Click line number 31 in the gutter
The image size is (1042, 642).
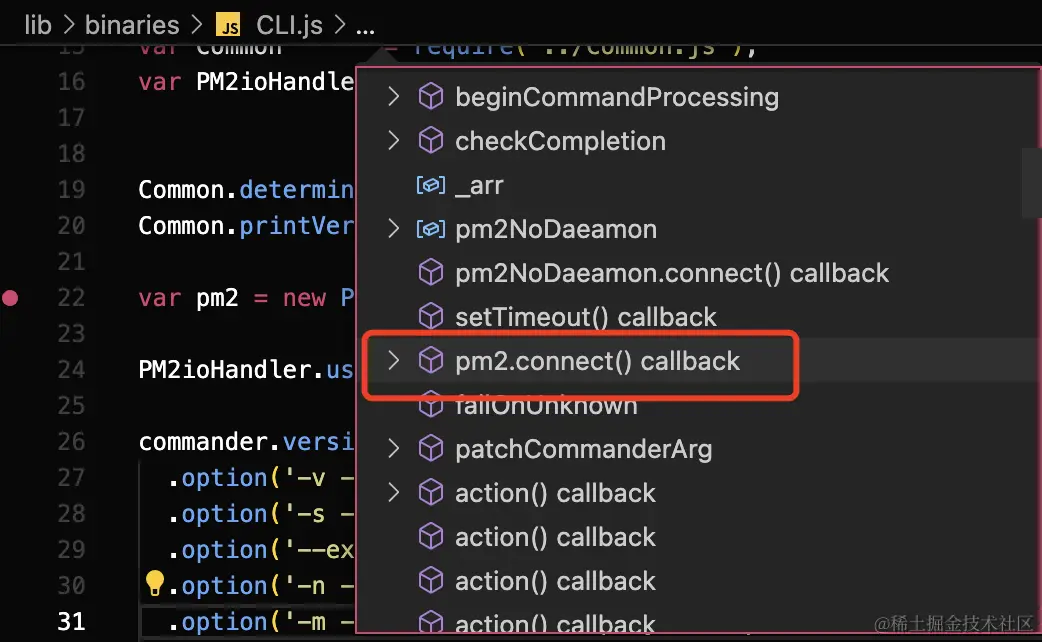point(71,621)
